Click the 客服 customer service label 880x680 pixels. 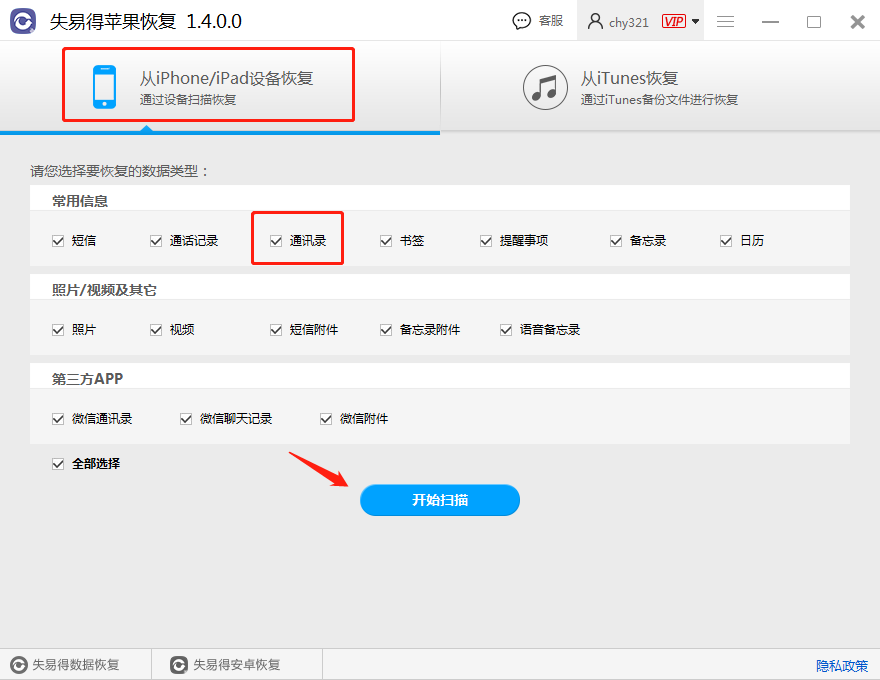click(x=551, y=21)
